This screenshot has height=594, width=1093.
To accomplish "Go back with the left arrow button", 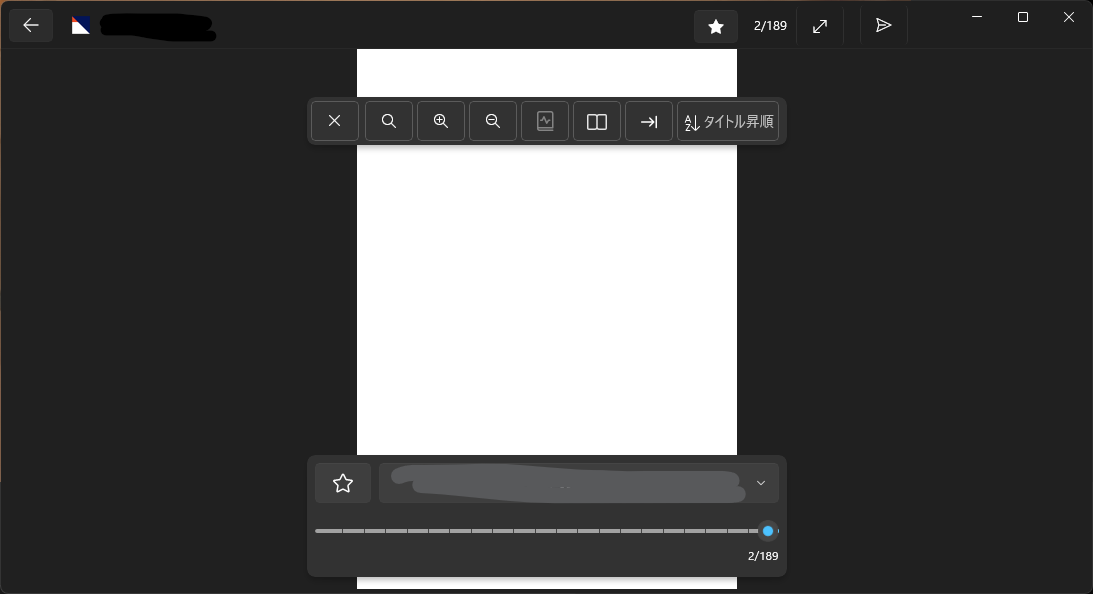I will coord(31,26).
